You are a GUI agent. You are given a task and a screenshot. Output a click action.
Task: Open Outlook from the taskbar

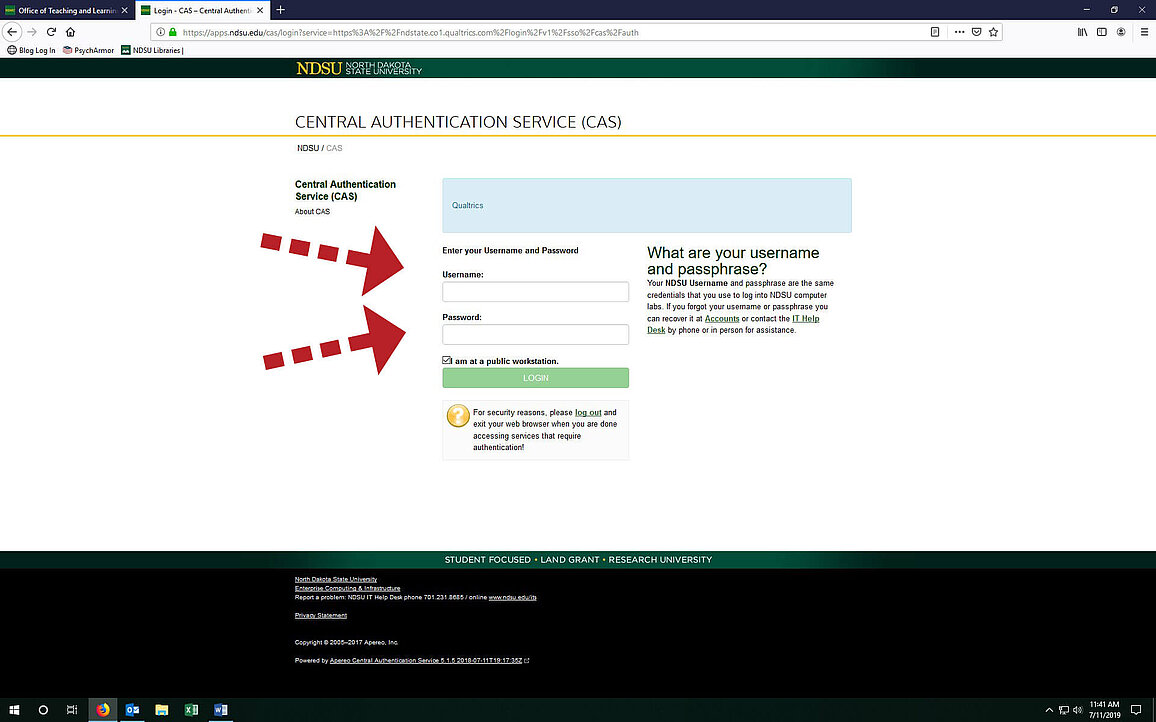point(132,710)
